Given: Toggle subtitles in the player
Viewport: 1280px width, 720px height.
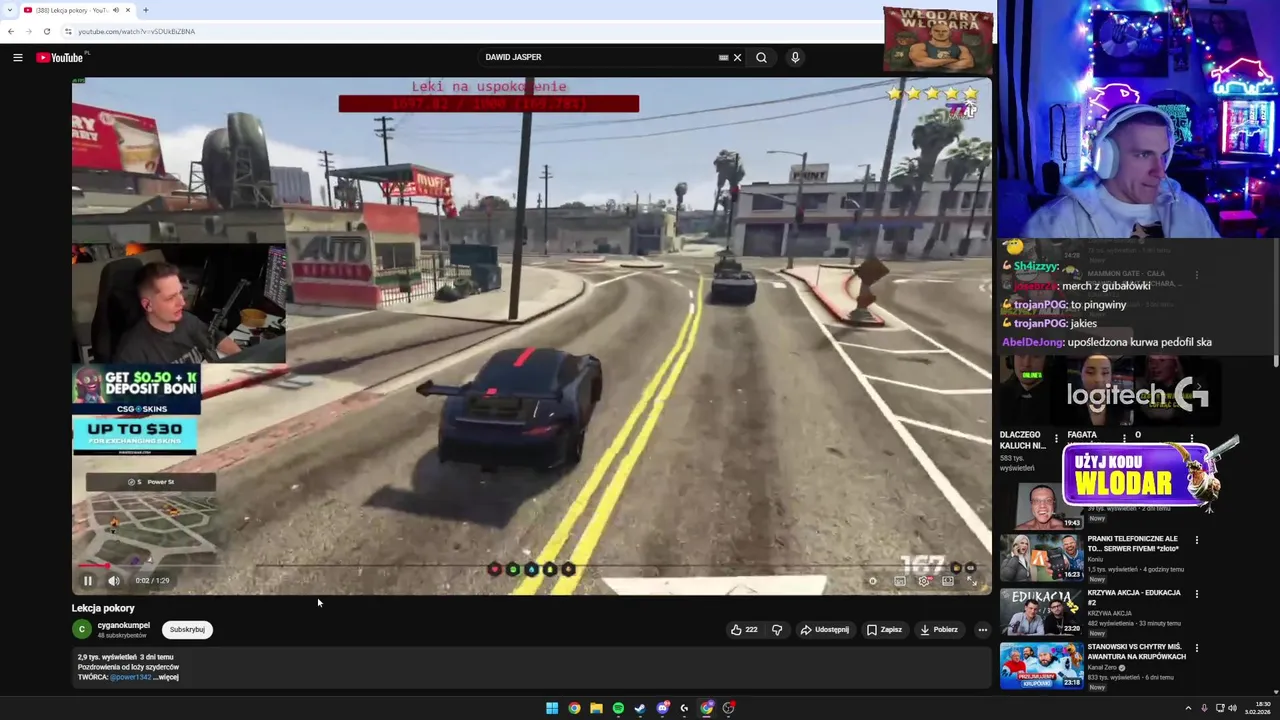Looking at the screenshot, I should (899, 580).
